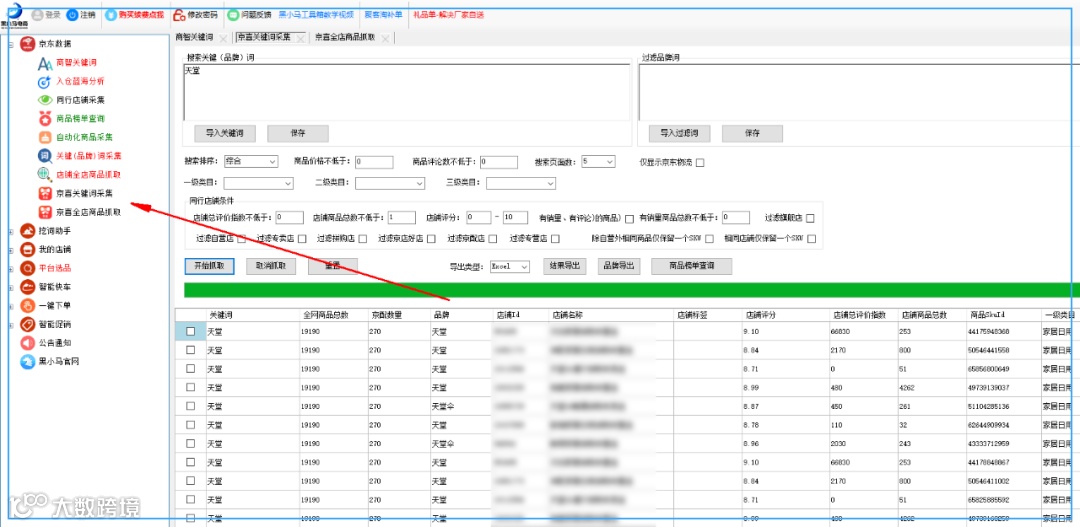The width and height of the screenshot is (1080, 527).
Task: Toggle 过滤自营店 checkbox
Action: point(242,240)
